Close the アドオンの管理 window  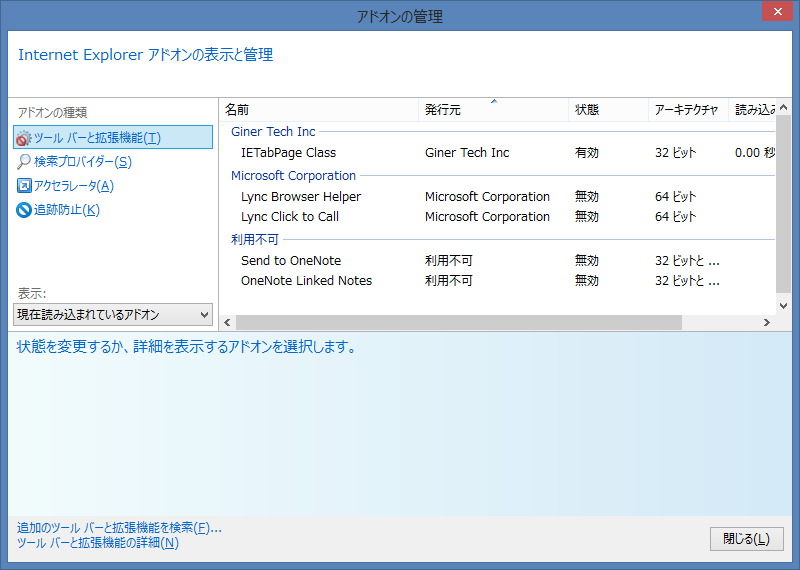778,11
